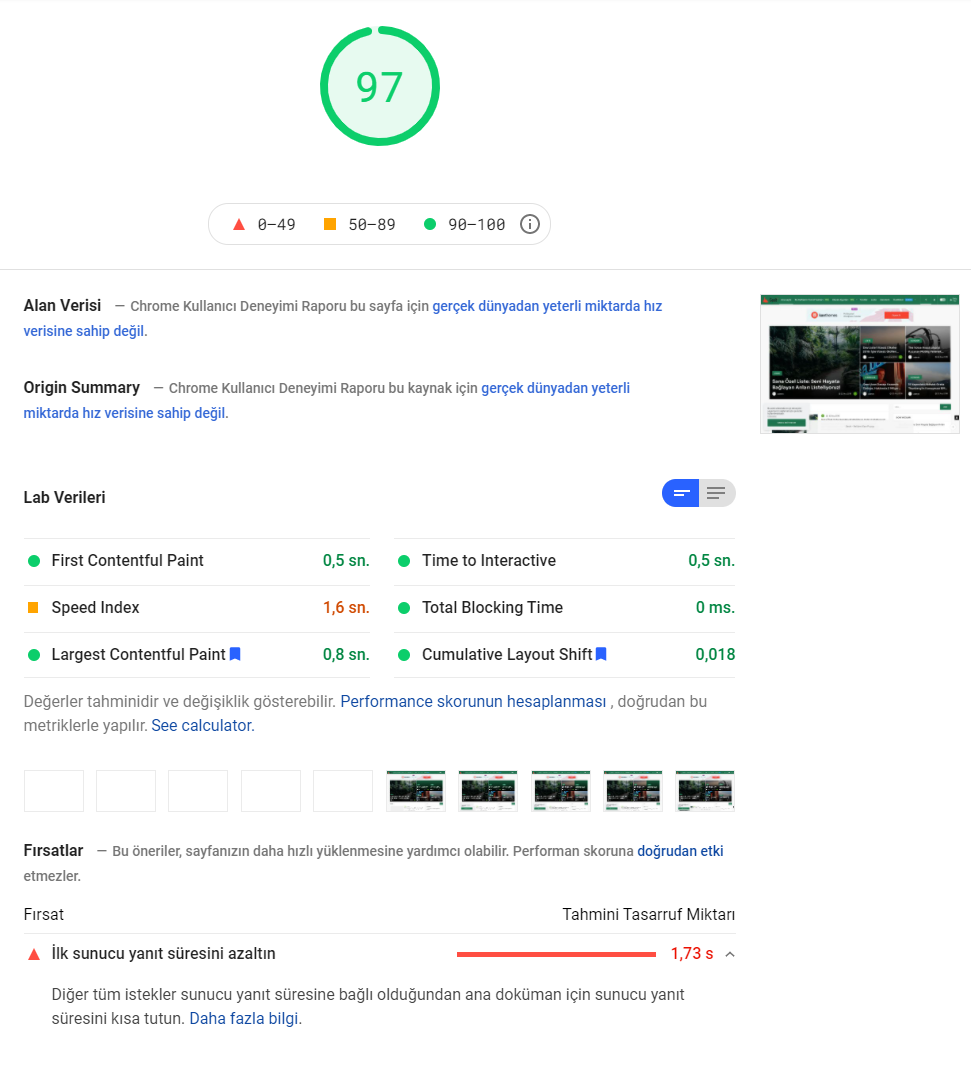The image size is (971, 1086).
Task: Click the first rendered filmstrip frame showing the page
Action: click(x=416, y=791)
